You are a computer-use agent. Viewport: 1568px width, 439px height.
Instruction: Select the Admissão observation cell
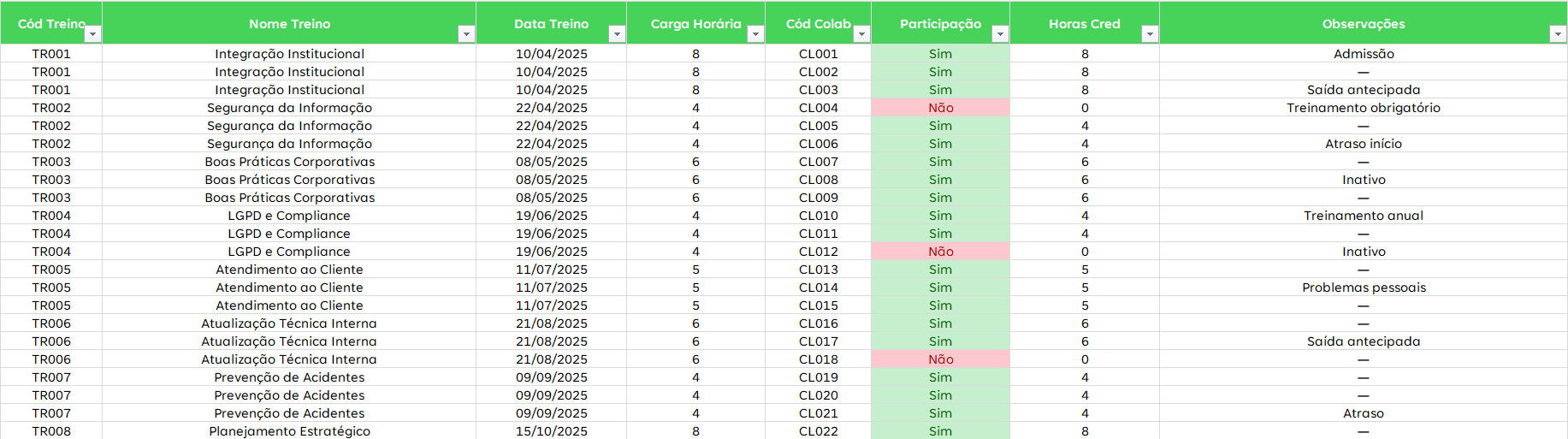click(1364, 54)
